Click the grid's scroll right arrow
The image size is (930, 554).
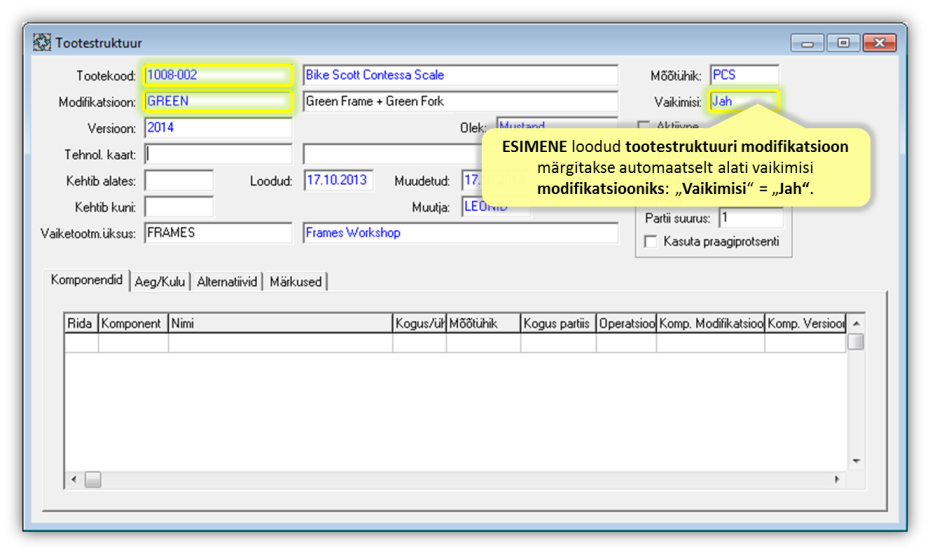pyautogui.click(x=837, y=480)
